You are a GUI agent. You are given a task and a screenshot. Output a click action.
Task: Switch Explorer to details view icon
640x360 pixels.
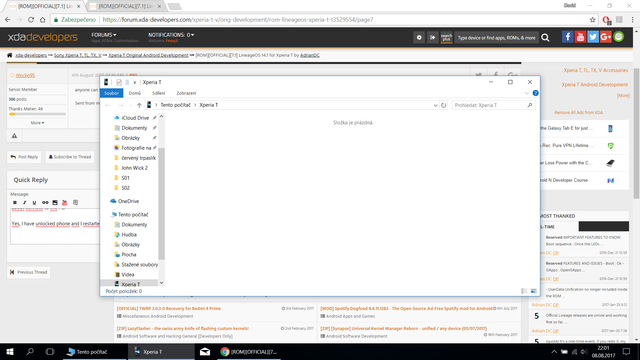524,291
